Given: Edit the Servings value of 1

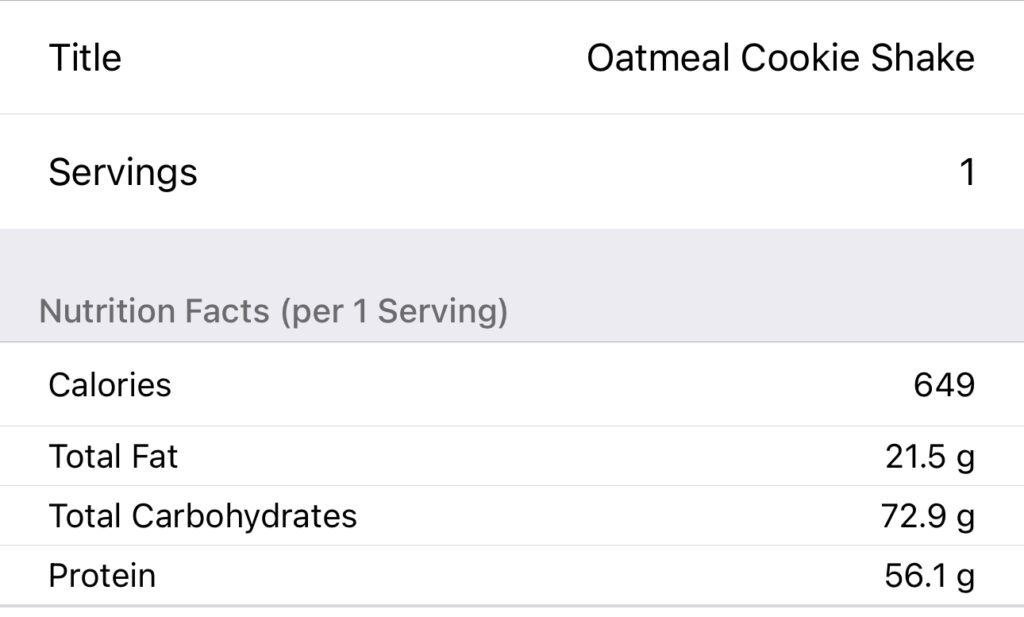Looking at the screenshot, I should click(x=966, y=173).
